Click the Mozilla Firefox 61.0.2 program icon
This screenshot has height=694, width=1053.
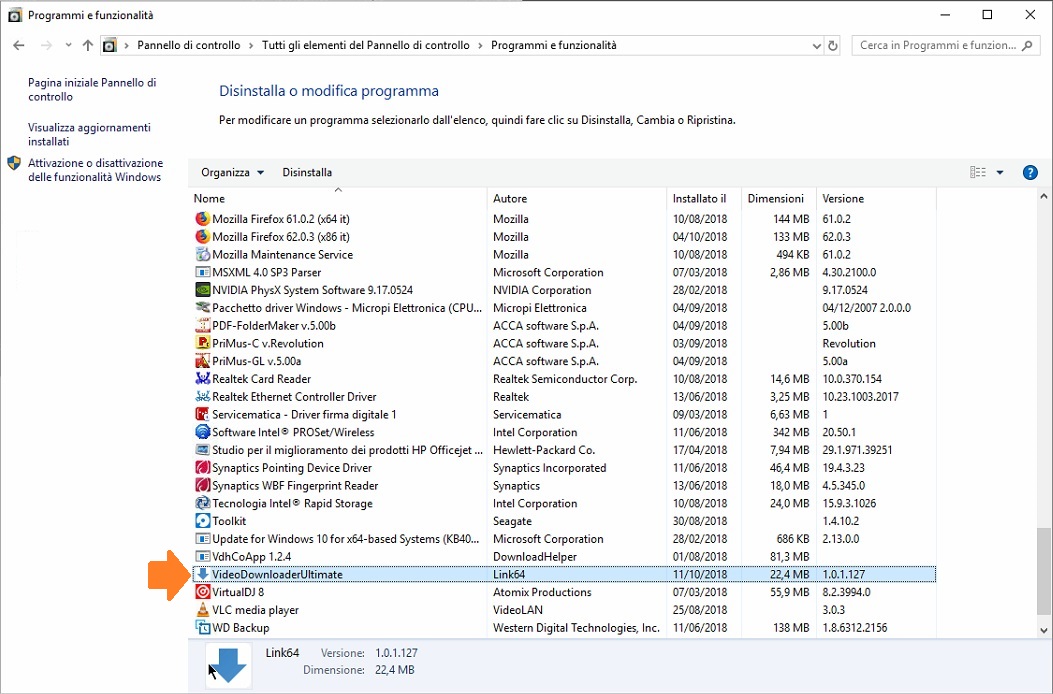(202, 219)
